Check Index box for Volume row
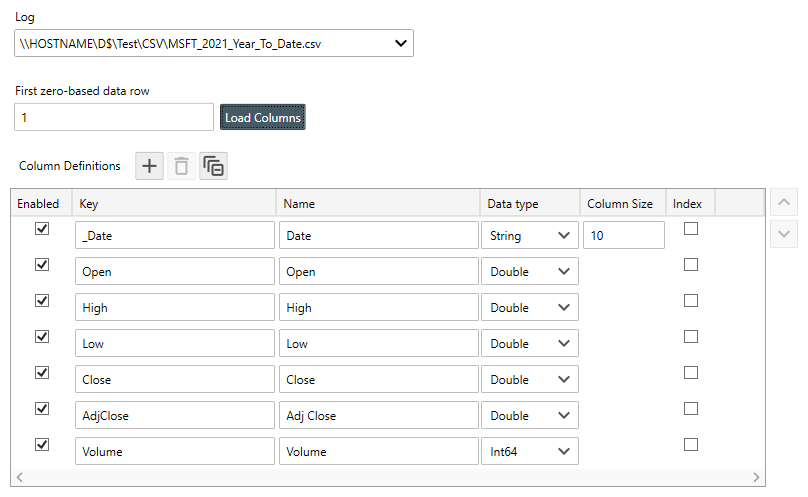This screenshot has width=808, height=497. click(691, 444)
